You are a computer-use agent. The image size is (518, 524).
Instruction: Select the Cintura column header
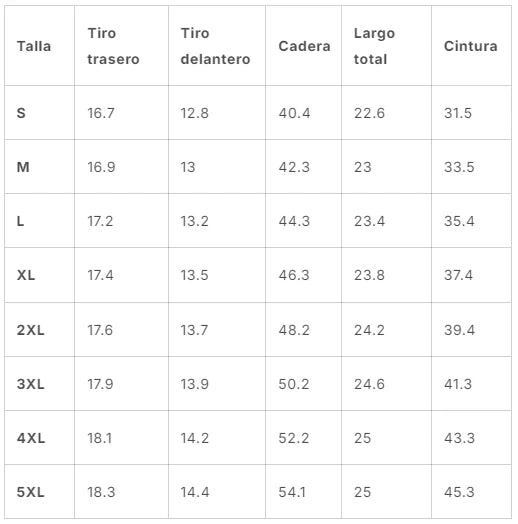coord(471,46)
